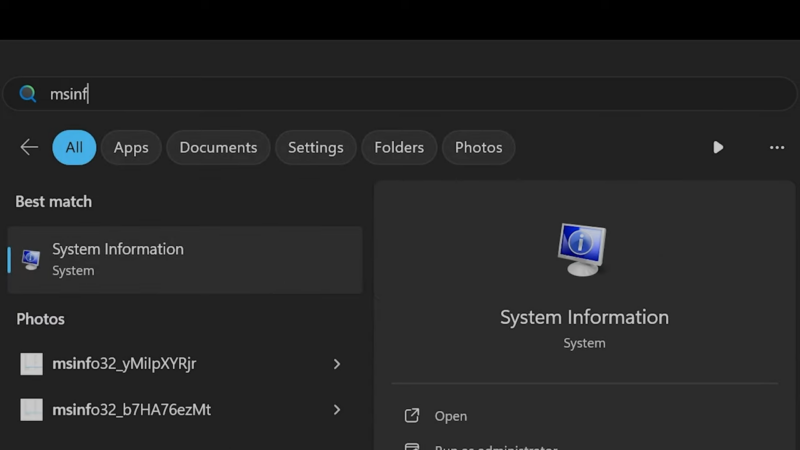
Task: Open System Information best match result
Action: click(185, 260)
